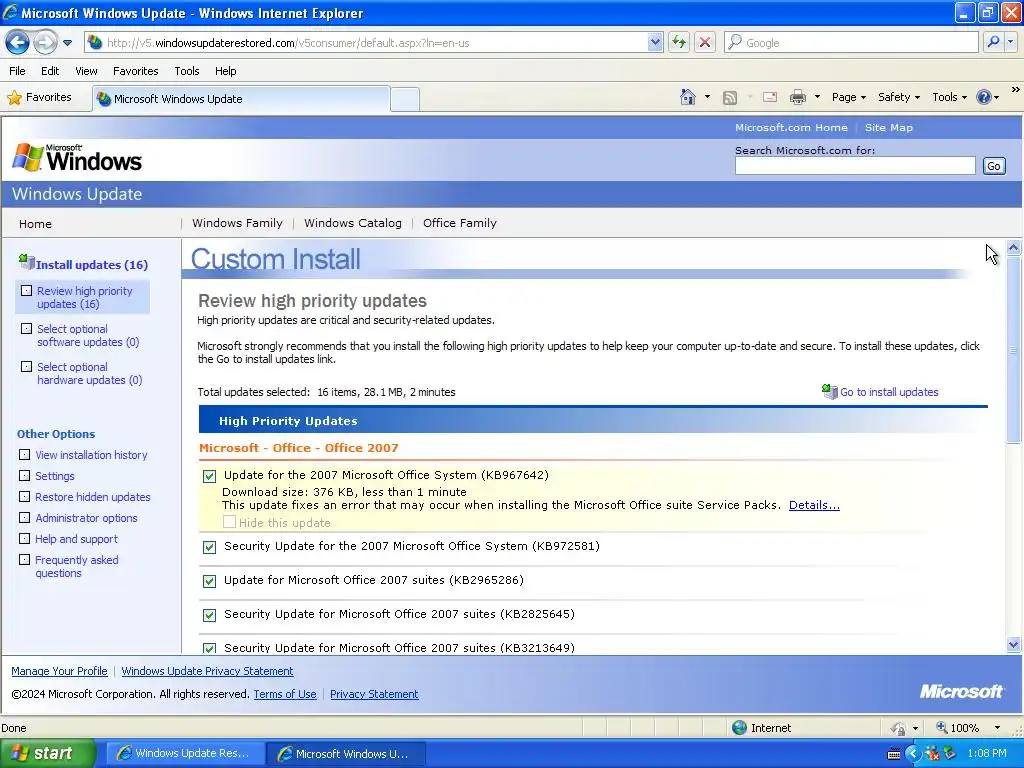This screenshot has width=1024, height=768.
Task: Click Internet zone globe icon in status bar
Action: click(739, 728)
